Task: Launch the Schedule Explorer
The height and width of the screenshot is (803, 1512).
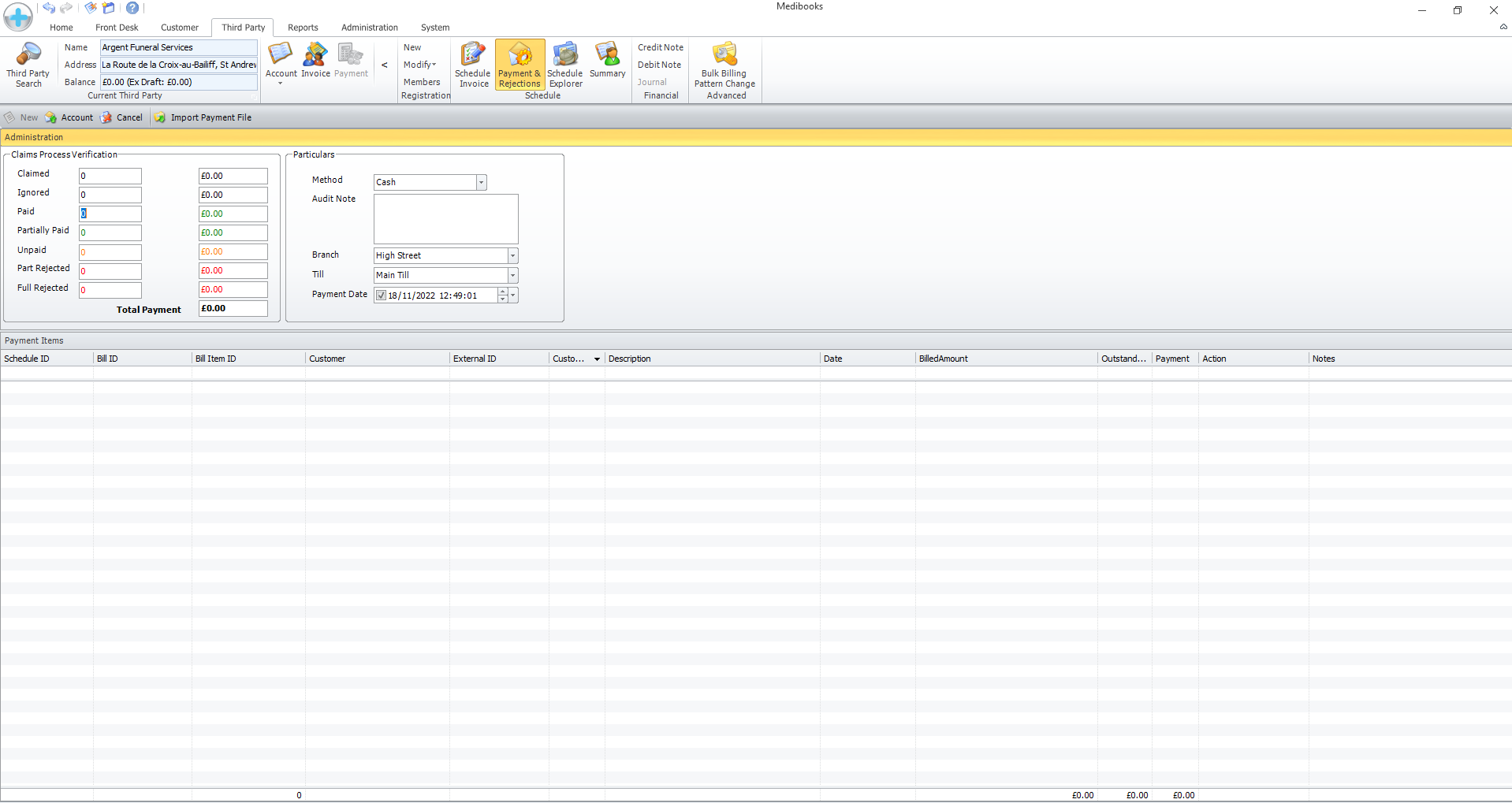Action: pyautogui.click(x=565, y=64)
